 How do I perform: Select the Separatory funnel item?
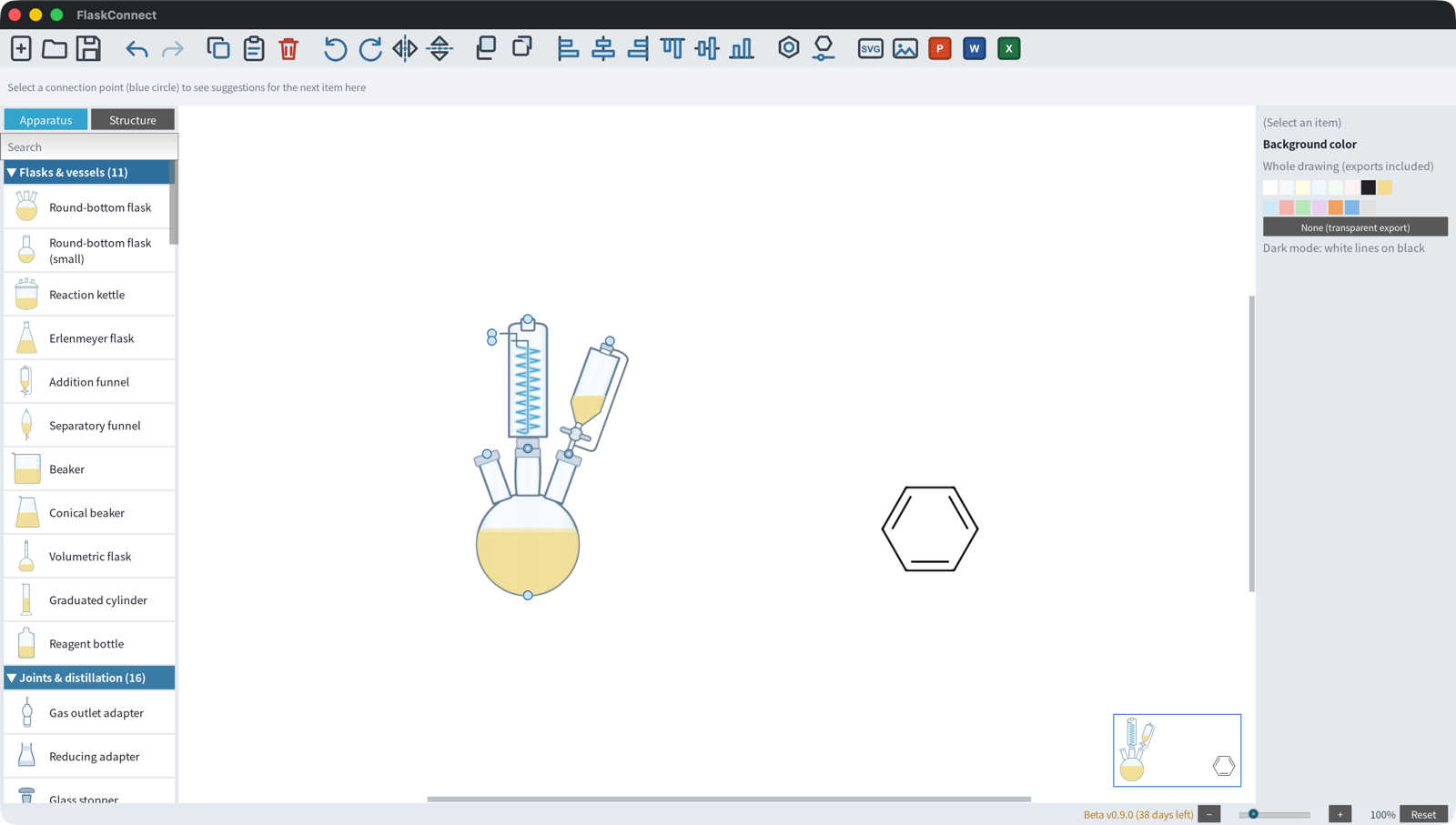[x=89, y=426]
